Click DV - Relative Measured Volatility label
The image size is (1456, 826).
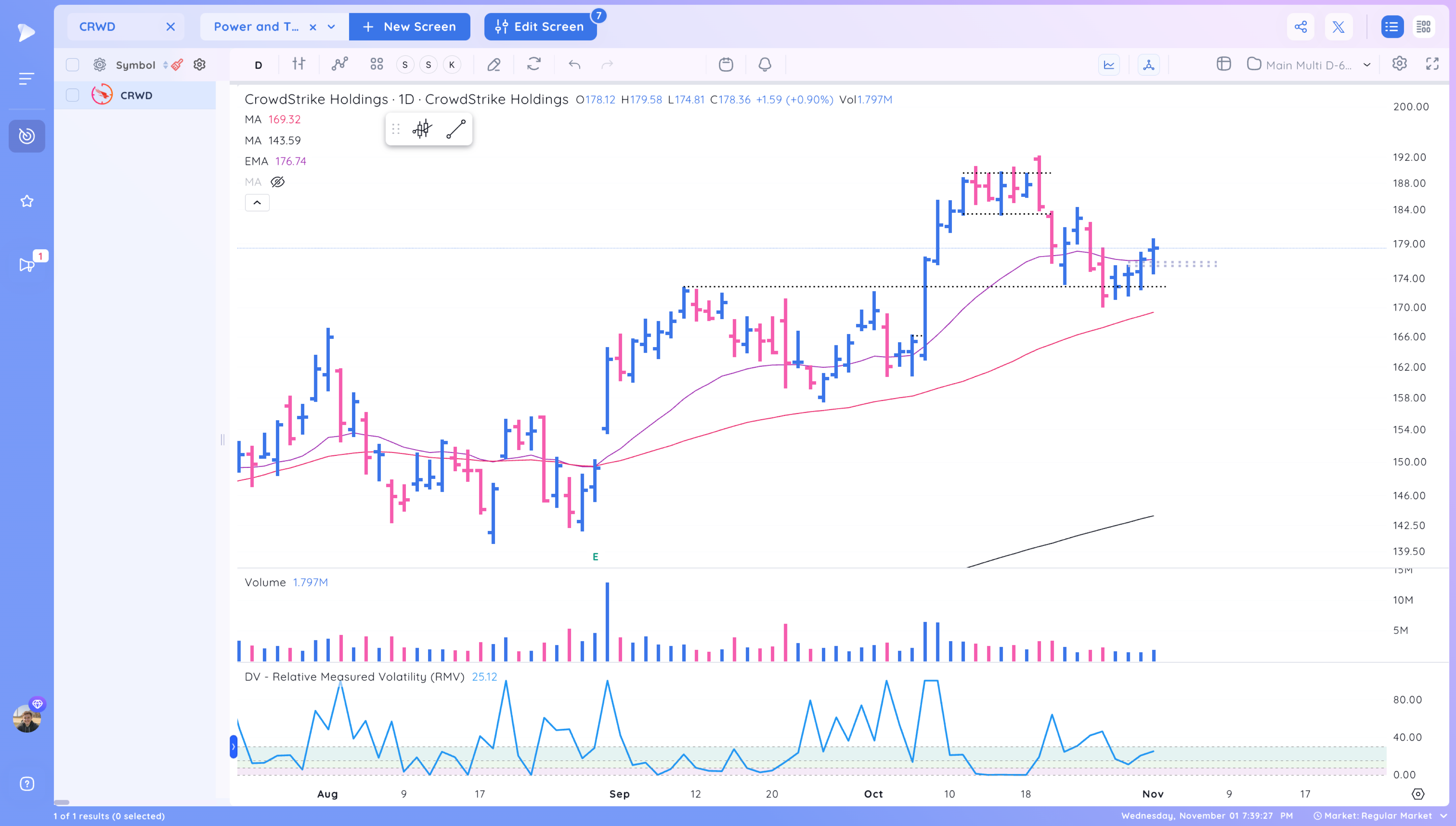pyautogui.click(x=354, y=676)
